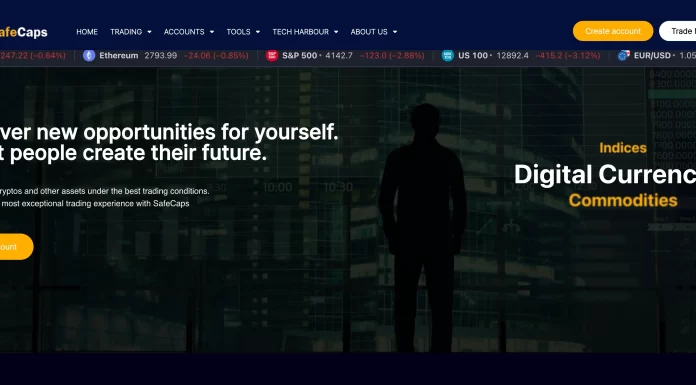The image size is (696, 385).
Task: Click S&P 500 value 4142.7
Action: 339,56
